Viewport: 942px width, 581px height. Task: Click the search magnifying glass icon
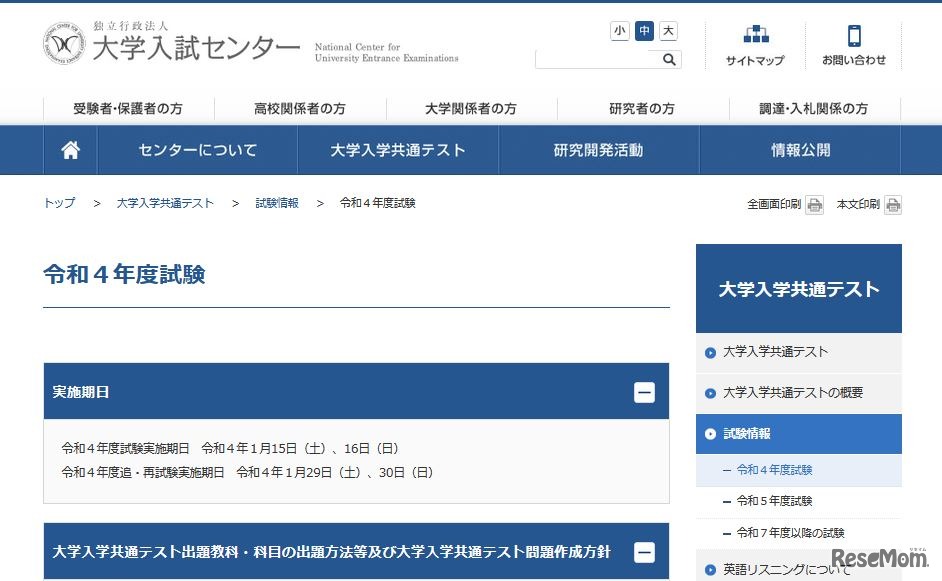click(x=668, y=60)
